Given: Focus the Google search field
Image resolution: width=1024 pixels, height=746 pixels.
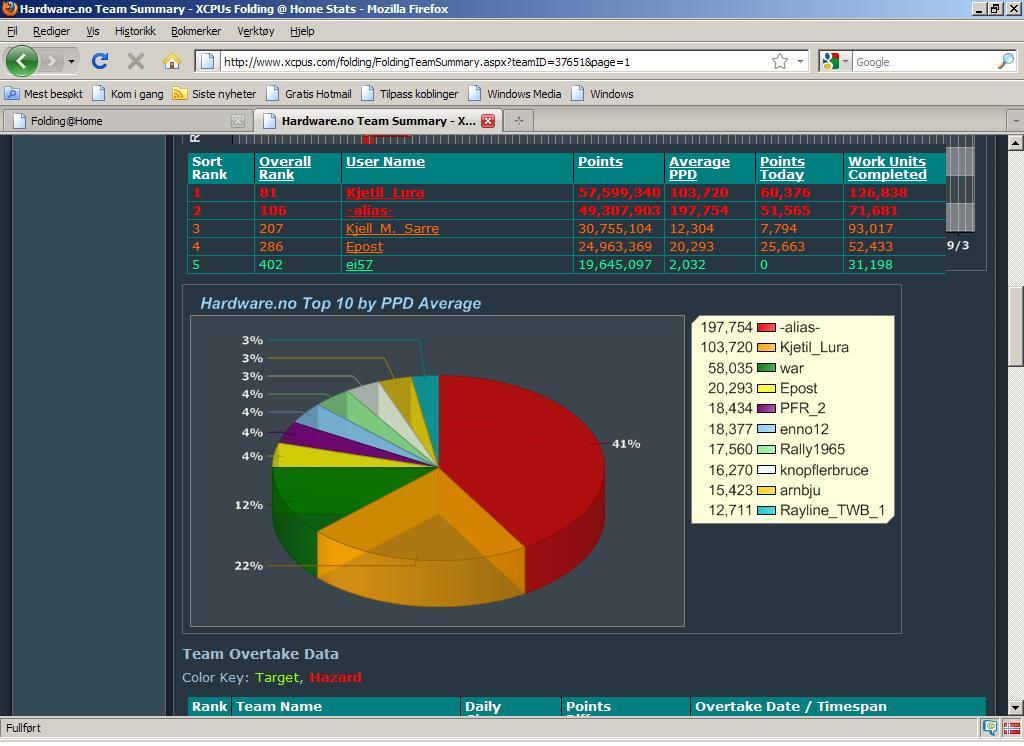Looking at the screenshot, I should tap(924, 62).
